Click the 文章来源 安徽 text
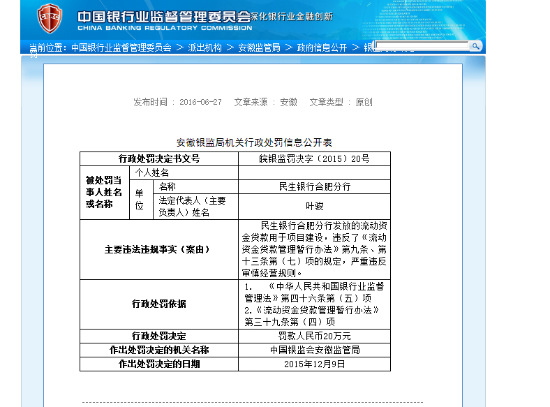Screen dimensions: 550x407 pos(266,102)
